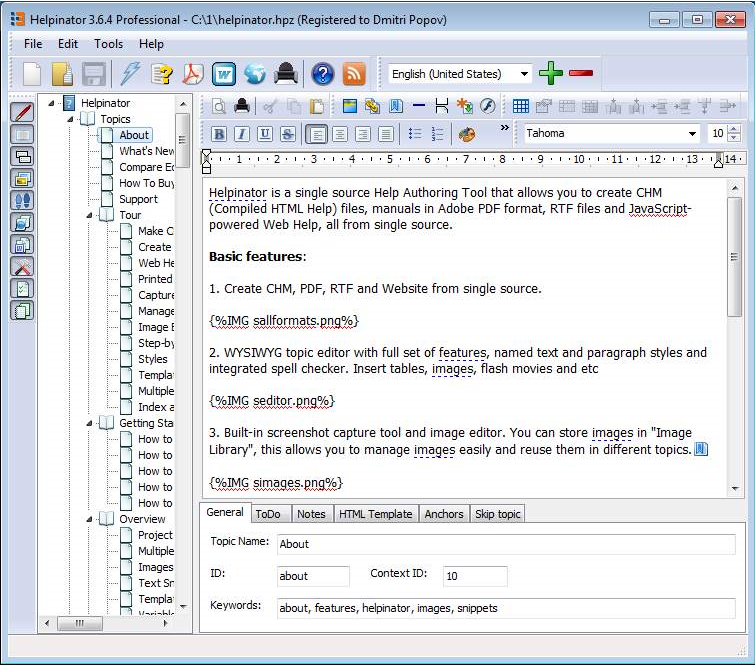
Task: Insert a hyperlink with the chain icon
Action: pos(373,106)
